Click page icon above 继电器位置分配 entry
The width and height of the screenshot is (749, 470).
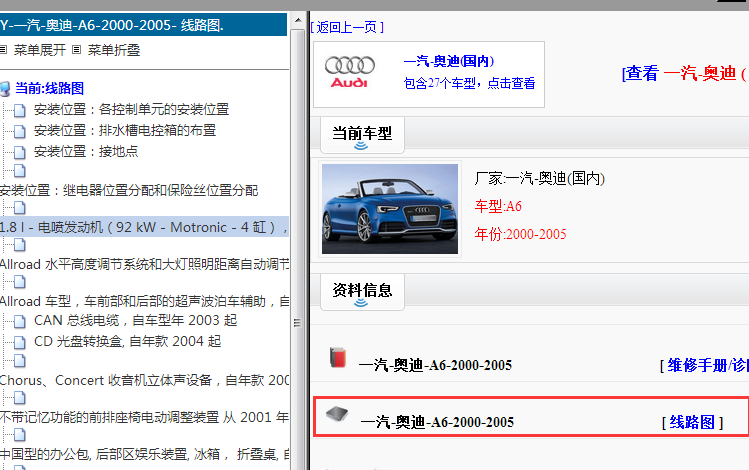click(20, 171)
